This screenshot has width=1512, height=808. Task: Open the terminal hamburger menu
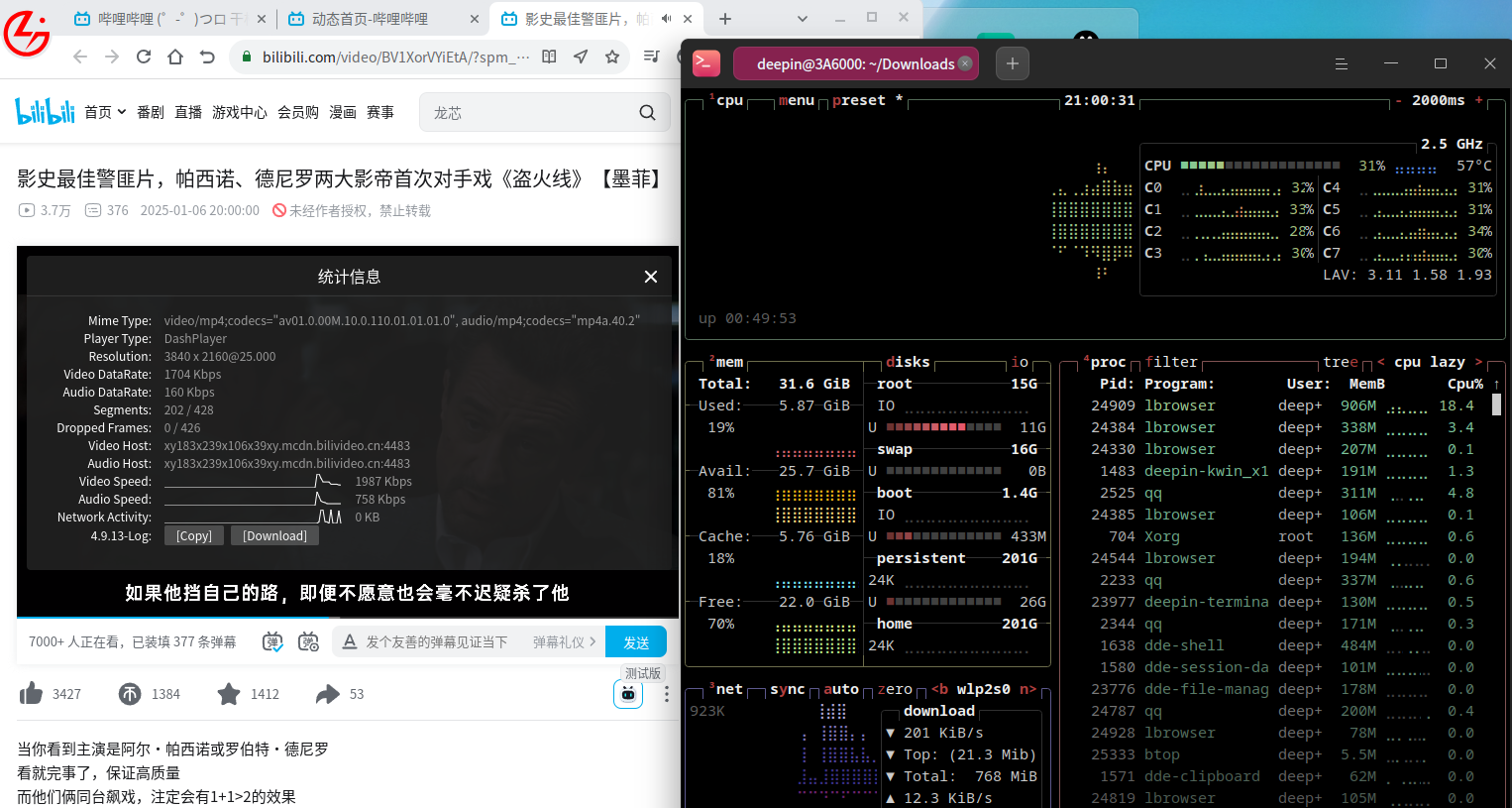[1342, 63]
